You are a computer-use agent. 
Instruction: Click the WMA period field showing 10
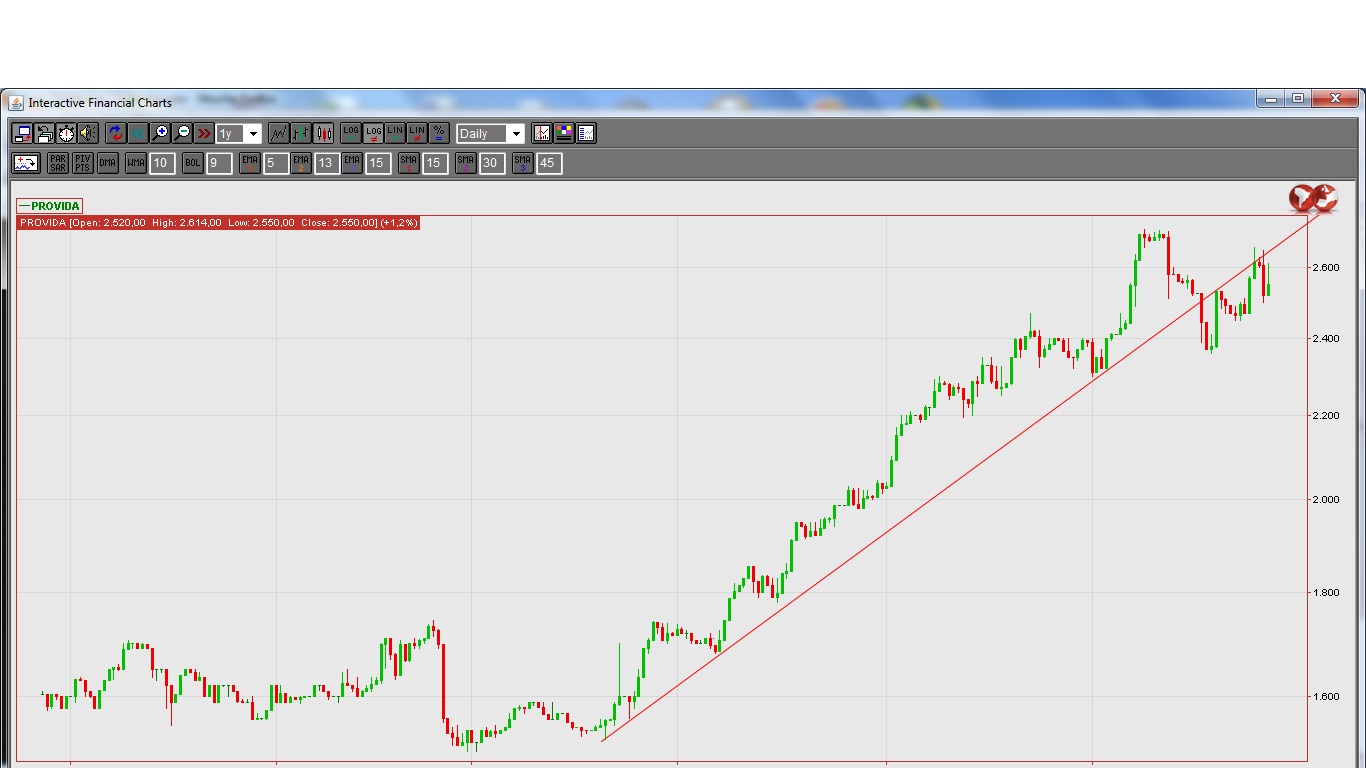click(163, 163)
